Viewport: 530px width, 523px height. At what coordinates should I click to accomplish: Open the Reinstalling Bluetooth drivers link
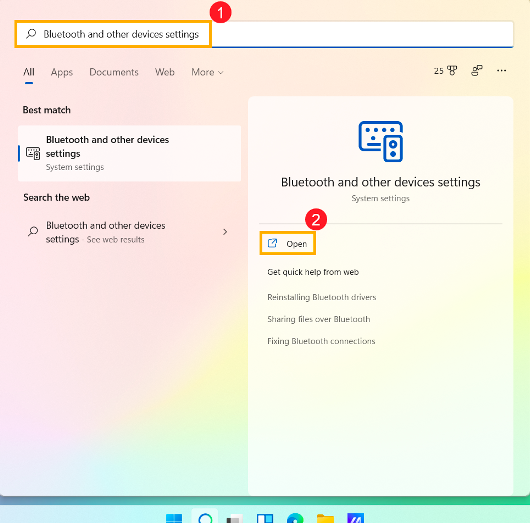(321, 297)
